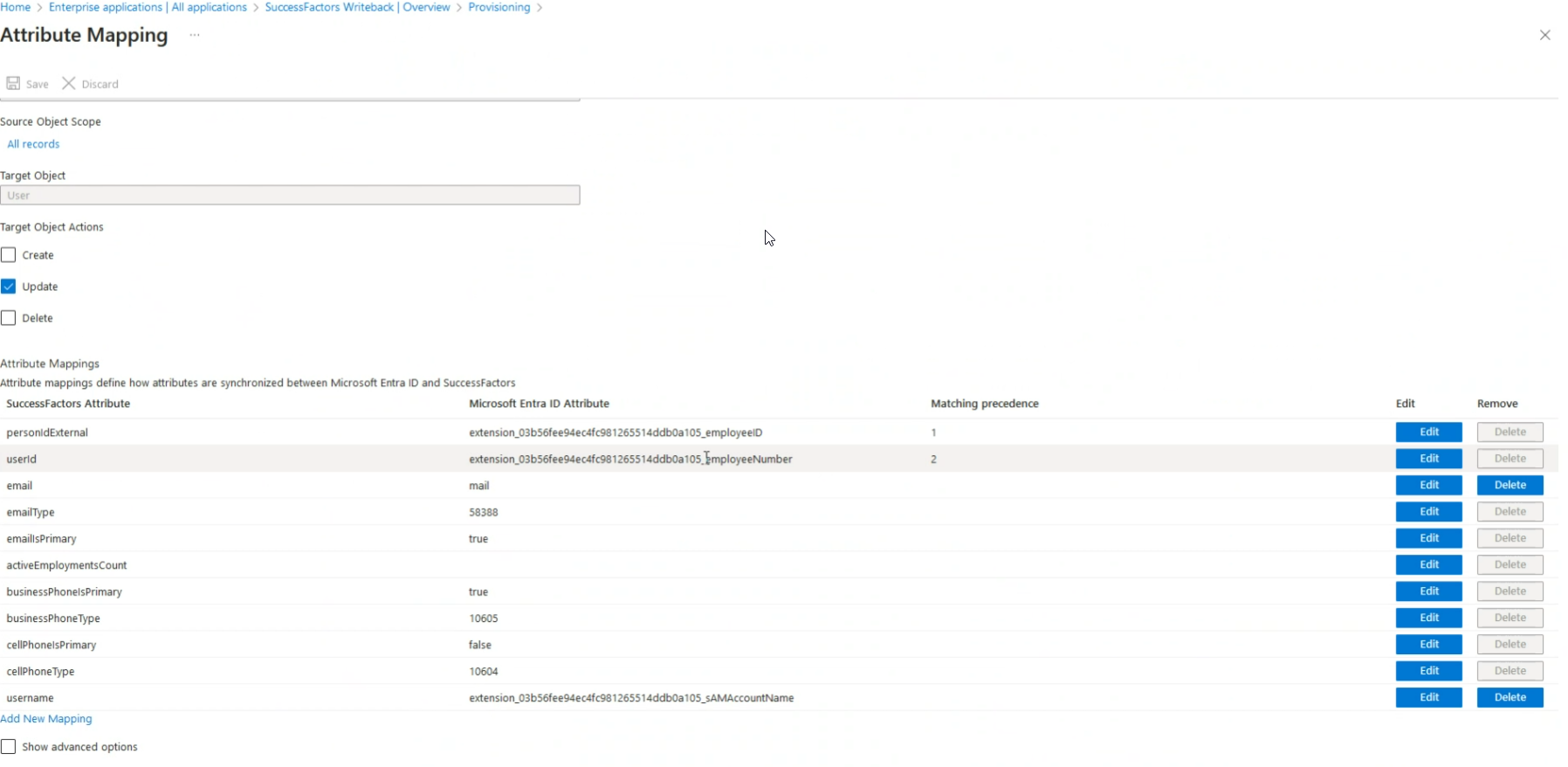Click Delete button for userId row
The image size is (1568, 767).
point(1510,459)
